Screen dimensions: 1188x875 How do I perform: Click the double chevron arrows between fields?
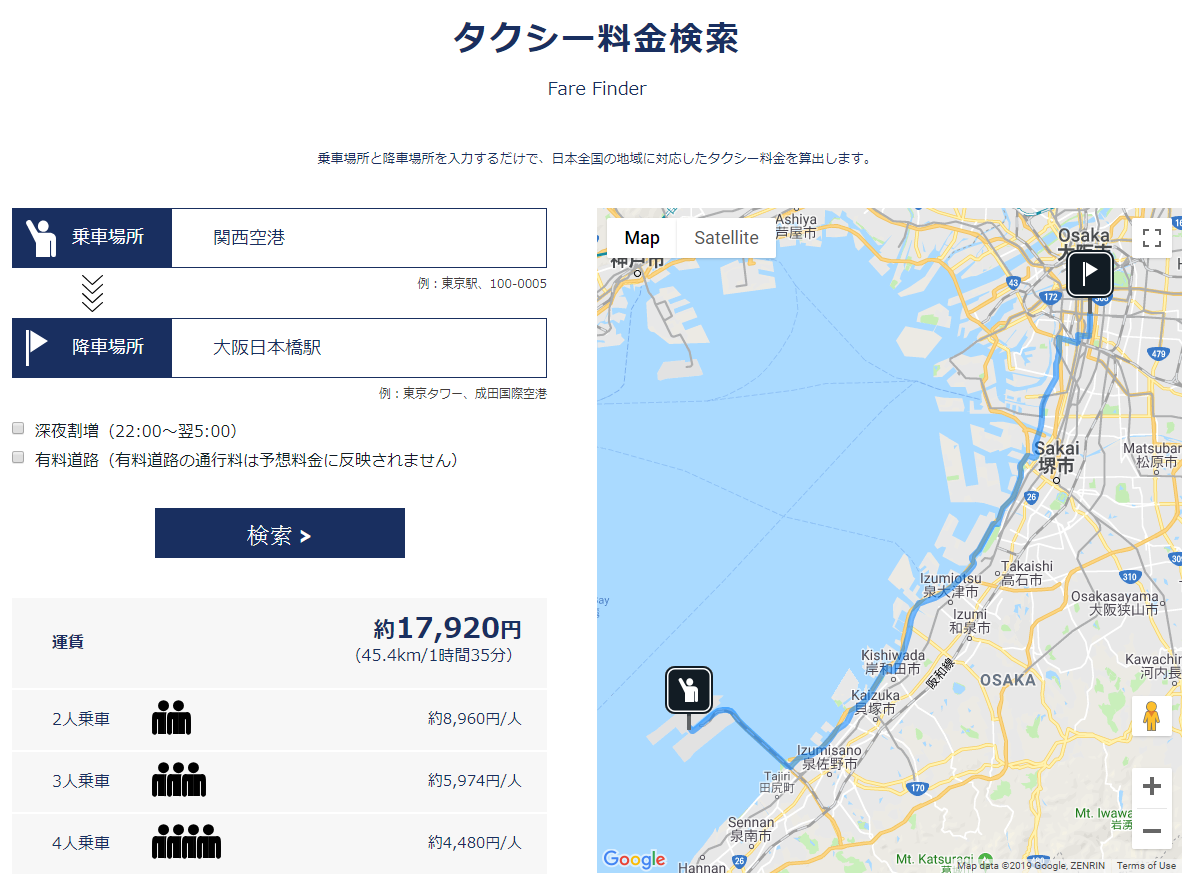pos(92,293)
